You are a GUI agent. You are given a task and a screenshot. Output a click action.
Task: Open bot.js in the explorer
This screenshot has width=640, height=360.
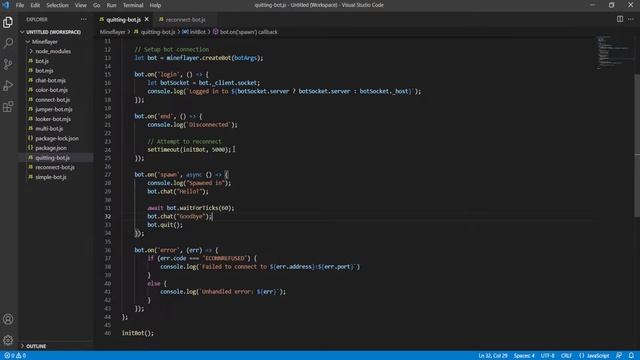click(42, 61)
